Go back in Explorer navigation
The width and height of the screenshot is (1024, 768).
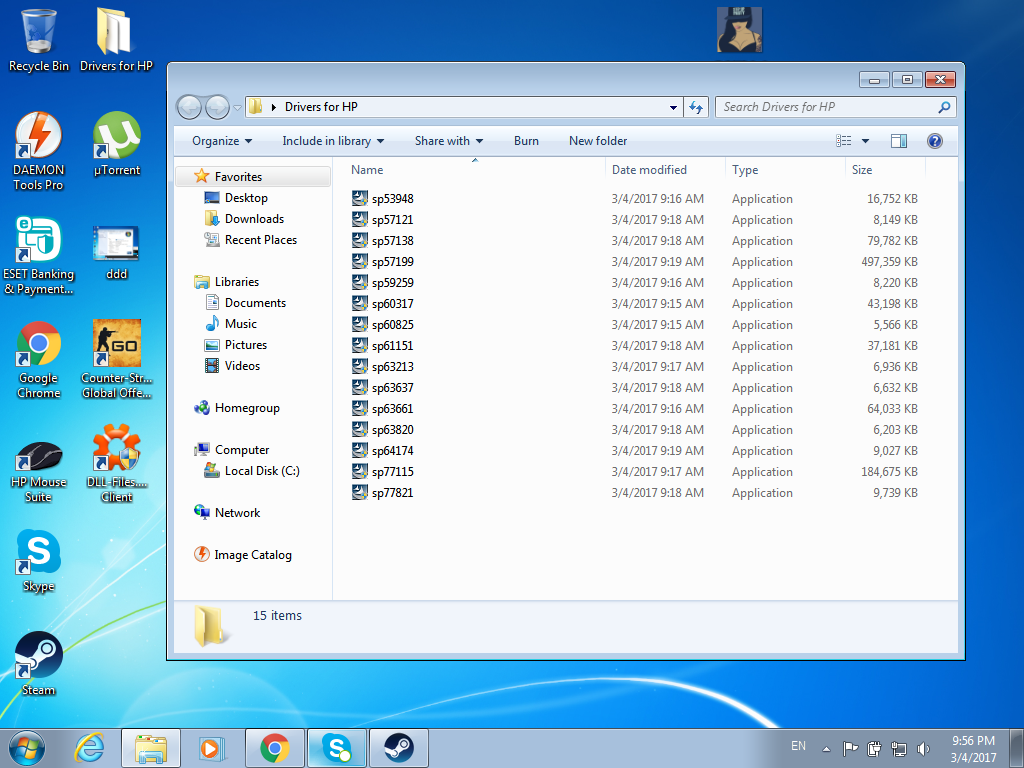(189, 107)
